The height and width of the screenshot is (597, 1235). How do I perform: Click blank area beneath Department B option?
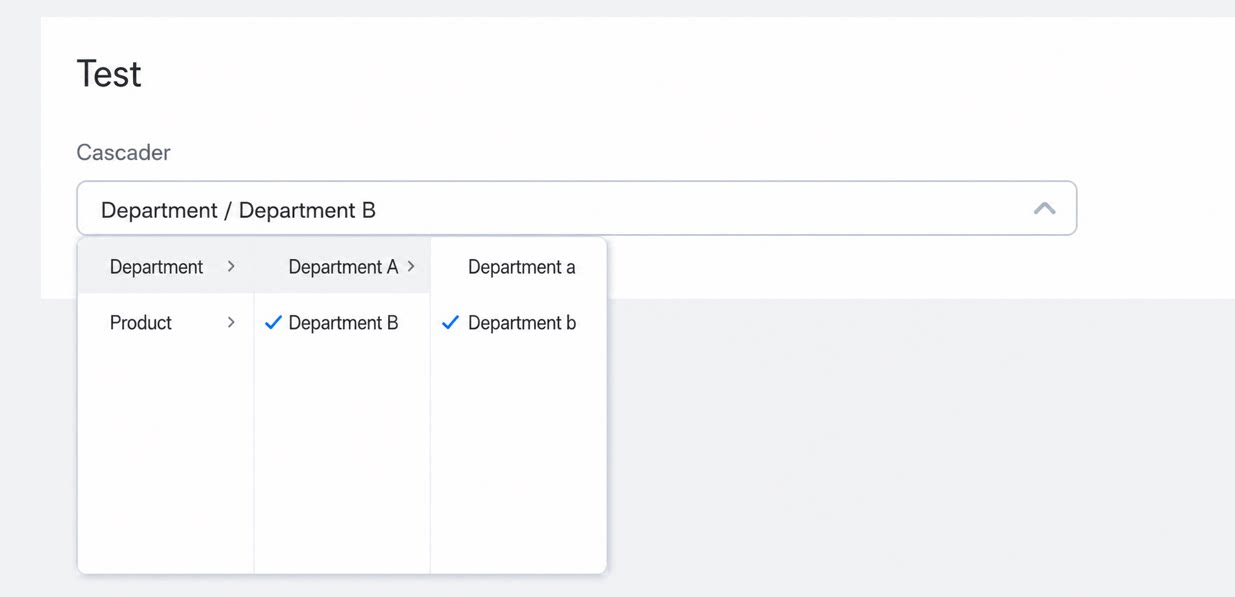(x=343, y=460)
